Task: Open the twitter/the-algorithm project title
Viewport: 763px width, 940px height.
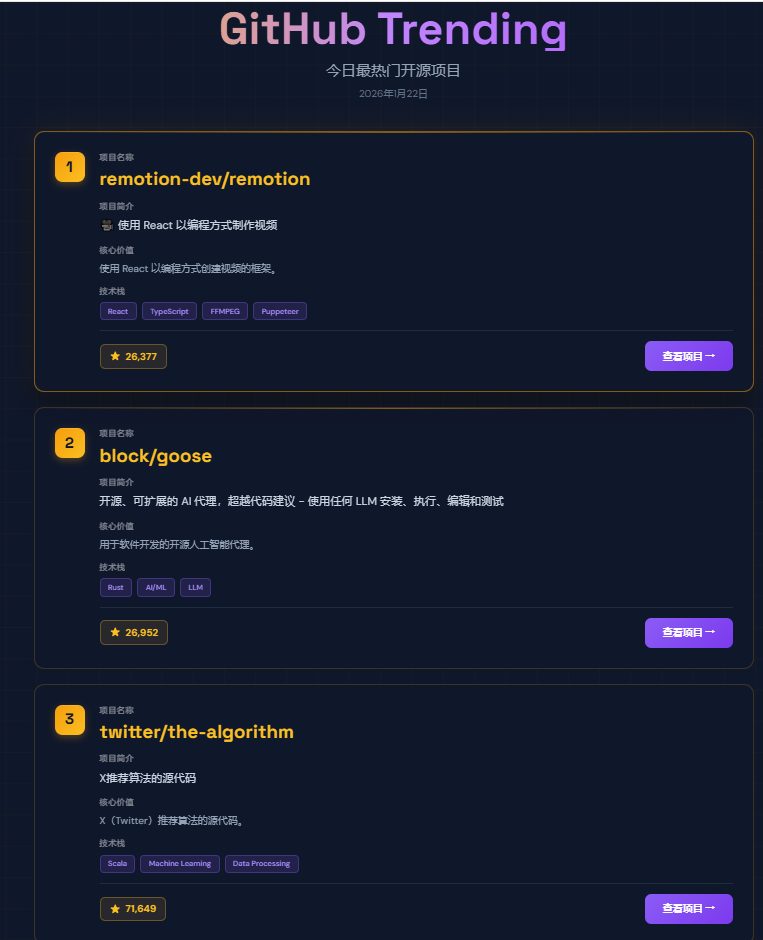Action: click(197, 732)
